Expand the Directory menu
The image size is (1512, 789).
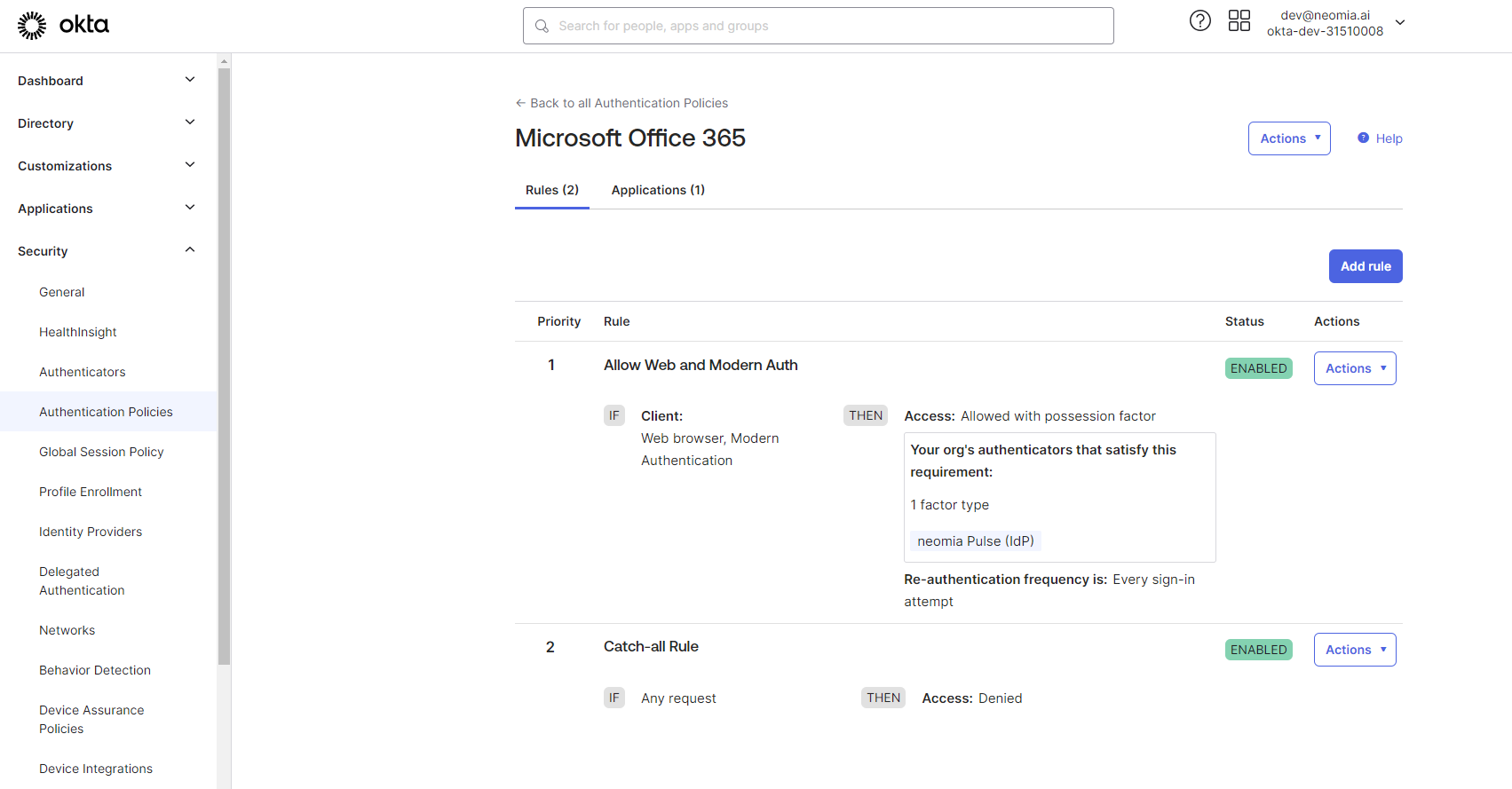tap(107, 123)
